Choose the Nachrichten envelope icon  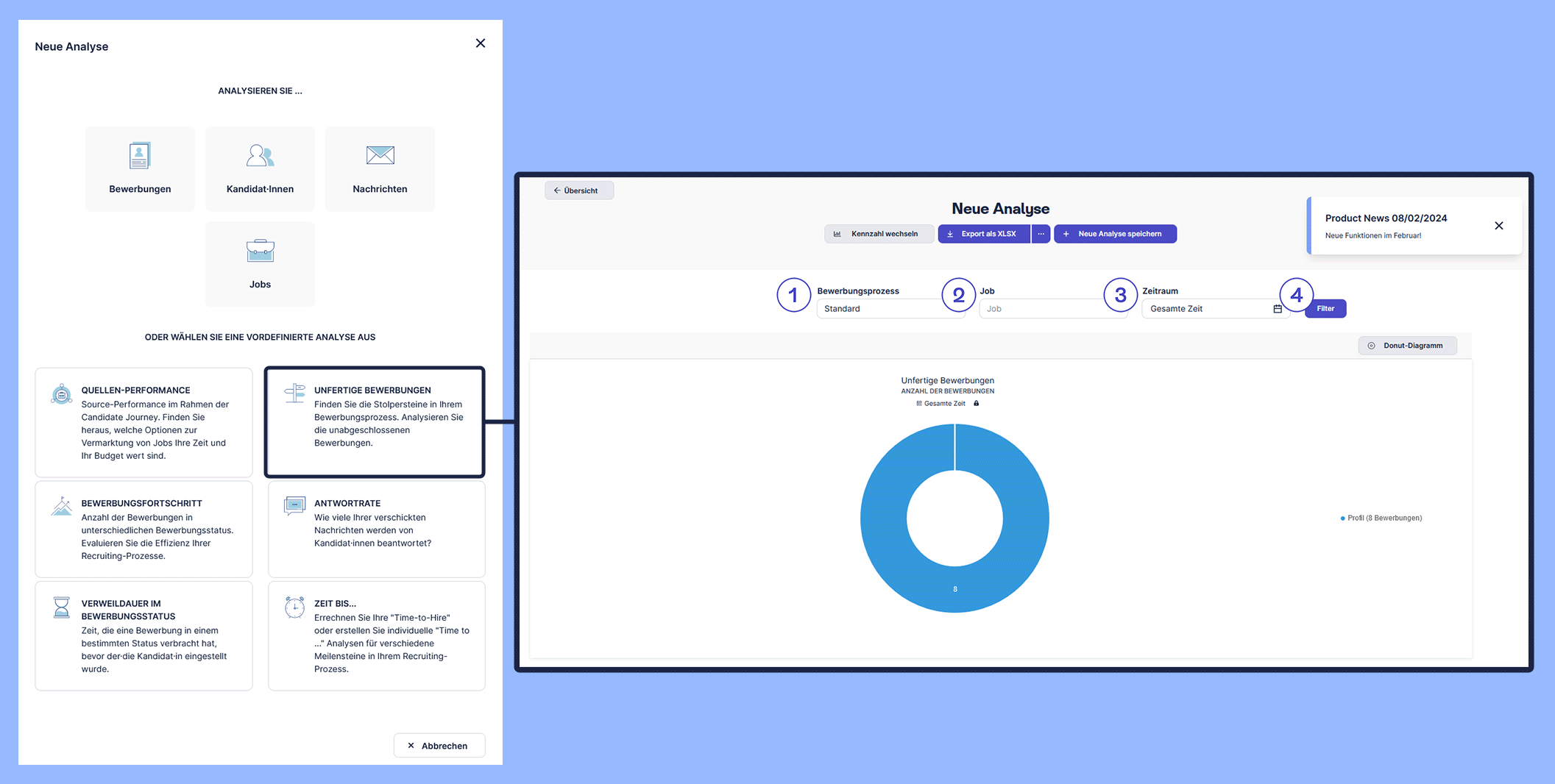pyautogui.click(x=380, y=156)
